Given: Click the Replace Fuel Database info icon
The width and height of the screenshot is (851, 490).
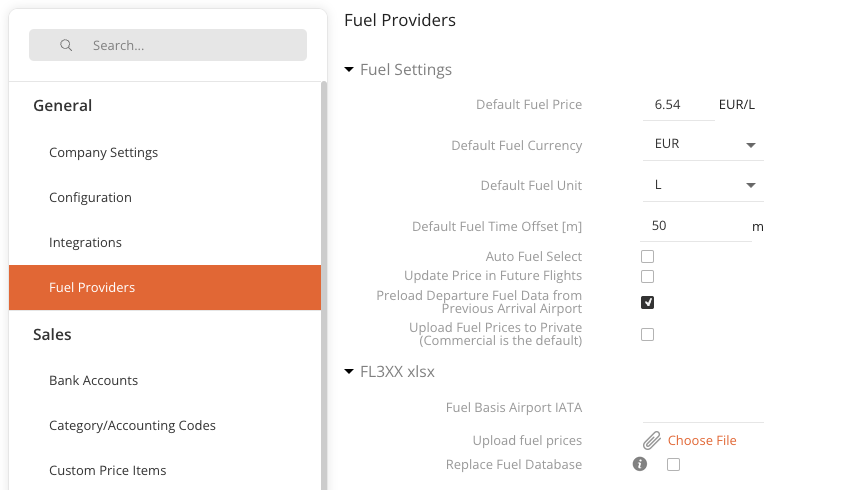Looking at the screenshot, I should pos(640,464).
